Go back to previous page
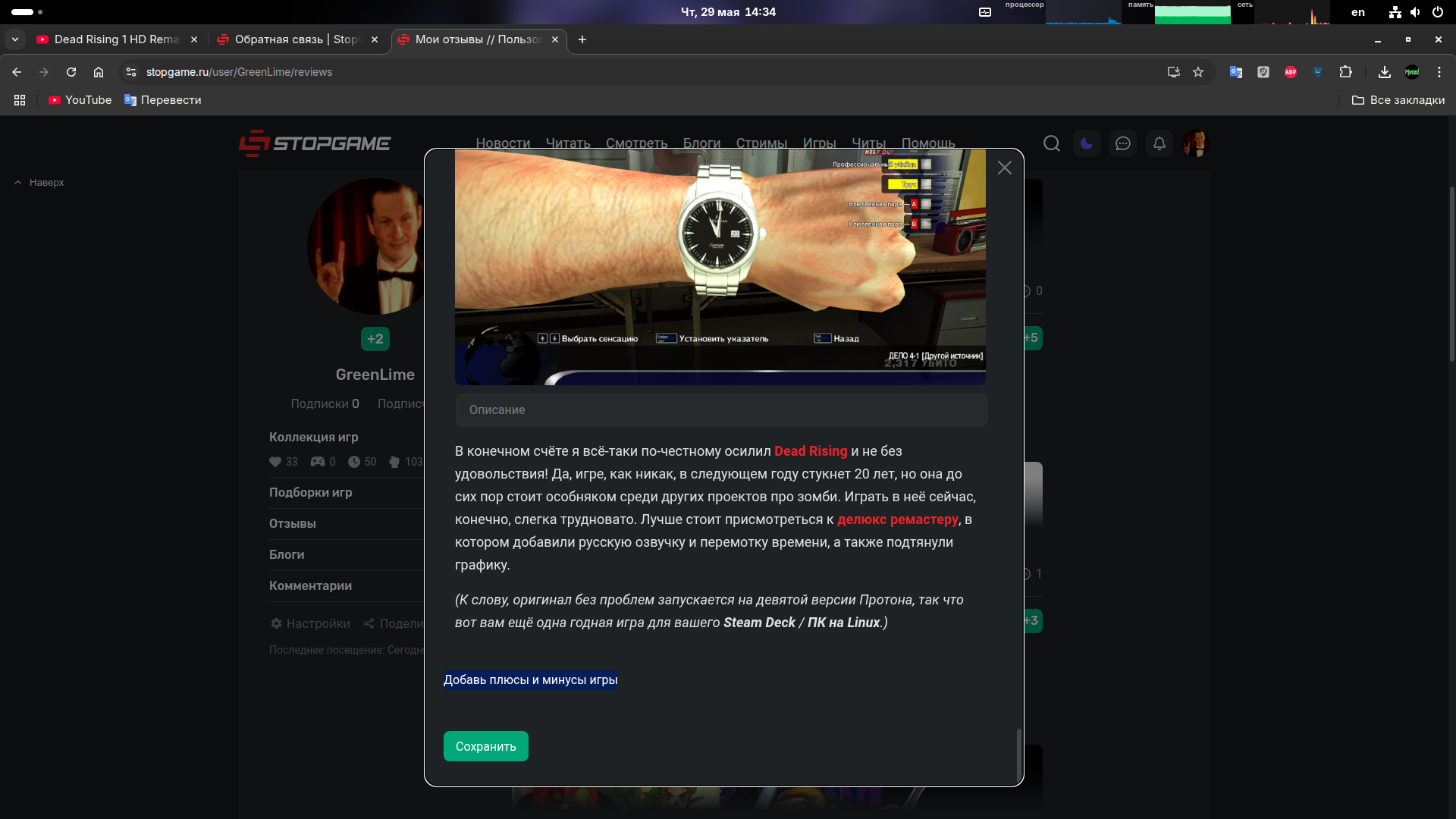Image resolution: width=1456 pixels, height=819 pixels. click(x=17, y=72)
